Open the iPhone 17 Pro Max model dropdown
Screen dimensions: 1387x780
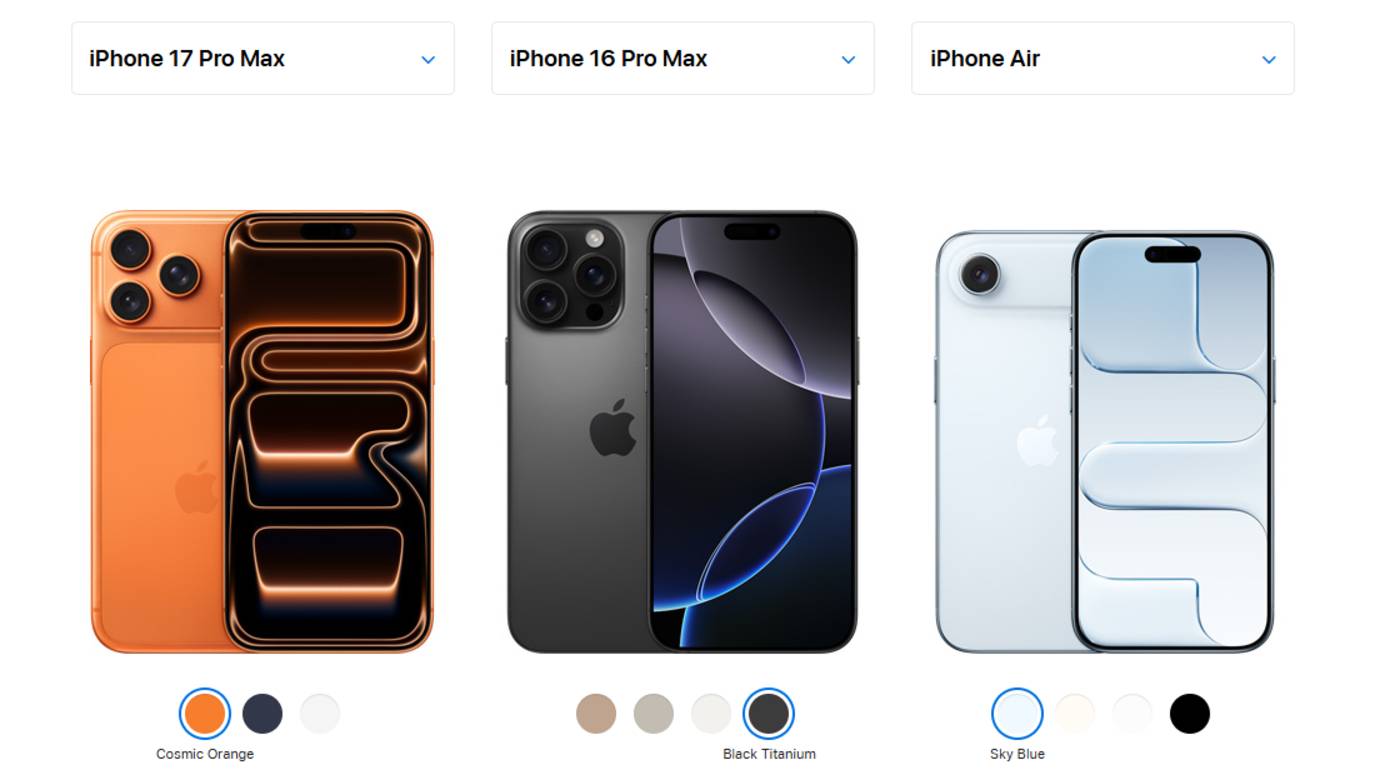pos(263,58)
